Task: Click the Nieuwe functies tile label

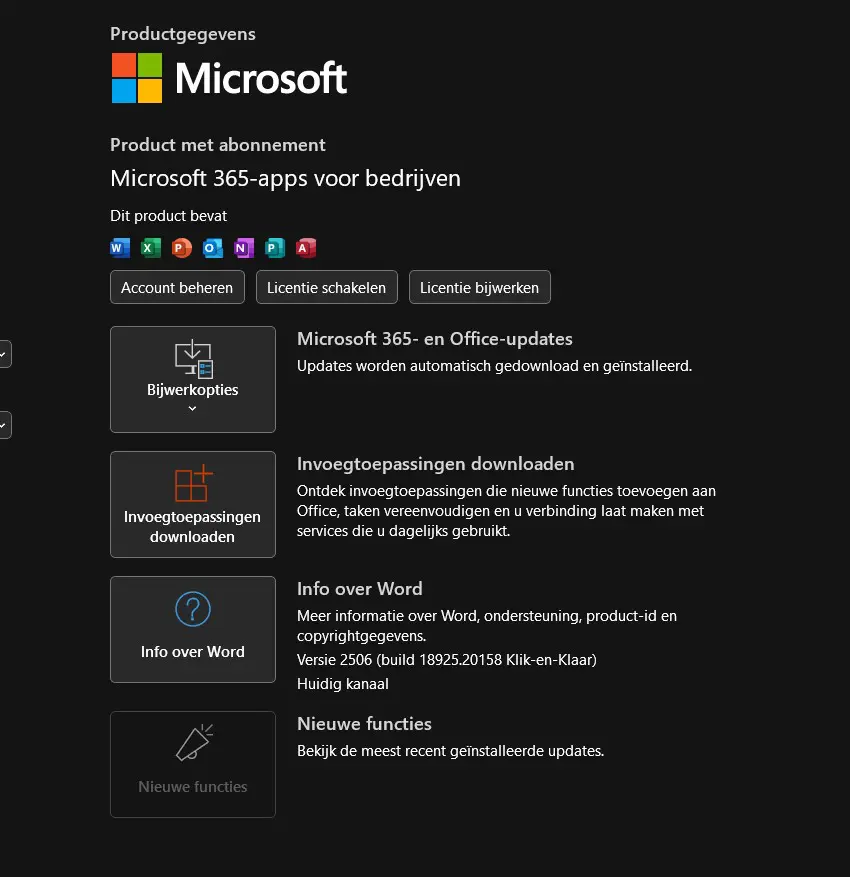Action: pos(192,787)
